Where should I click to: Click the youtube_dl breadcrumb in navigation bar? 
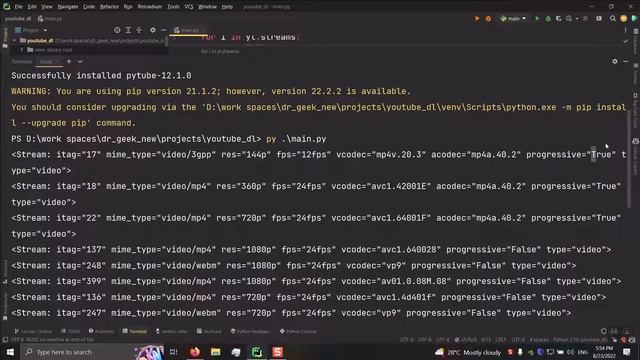(x=18, y=19)
